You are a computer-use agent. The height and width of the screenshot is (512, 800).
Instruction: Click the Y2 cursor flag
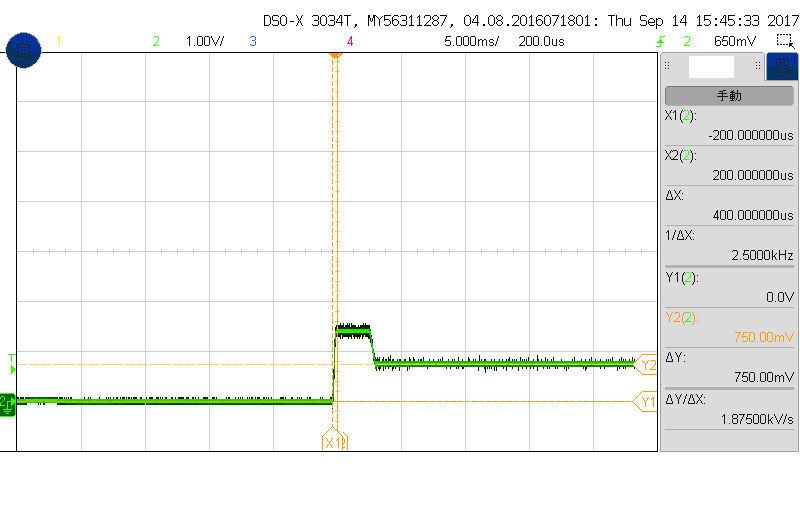point(646,365)
